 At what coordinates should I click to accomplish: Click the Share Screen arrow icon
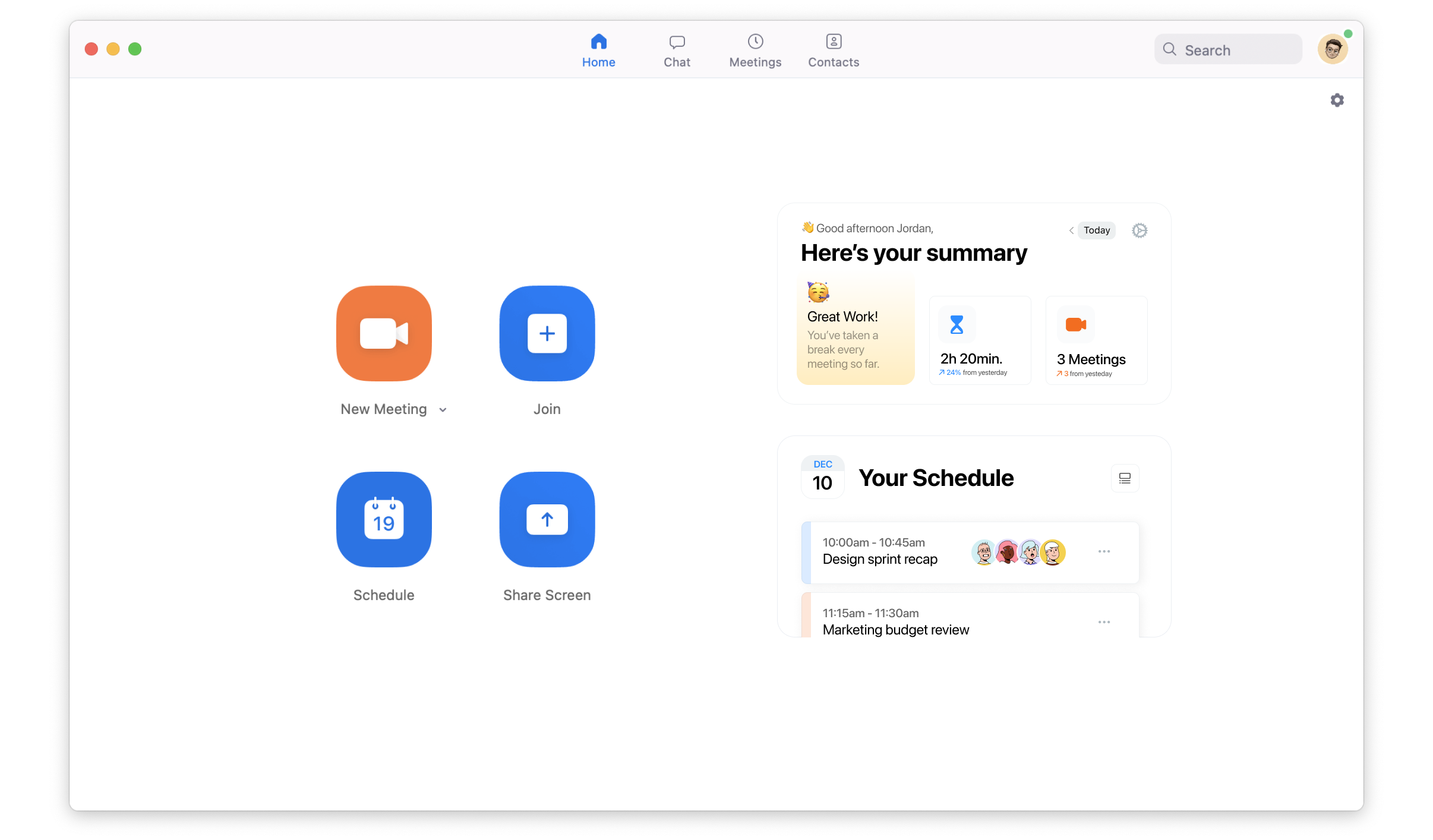coord(547,519)
